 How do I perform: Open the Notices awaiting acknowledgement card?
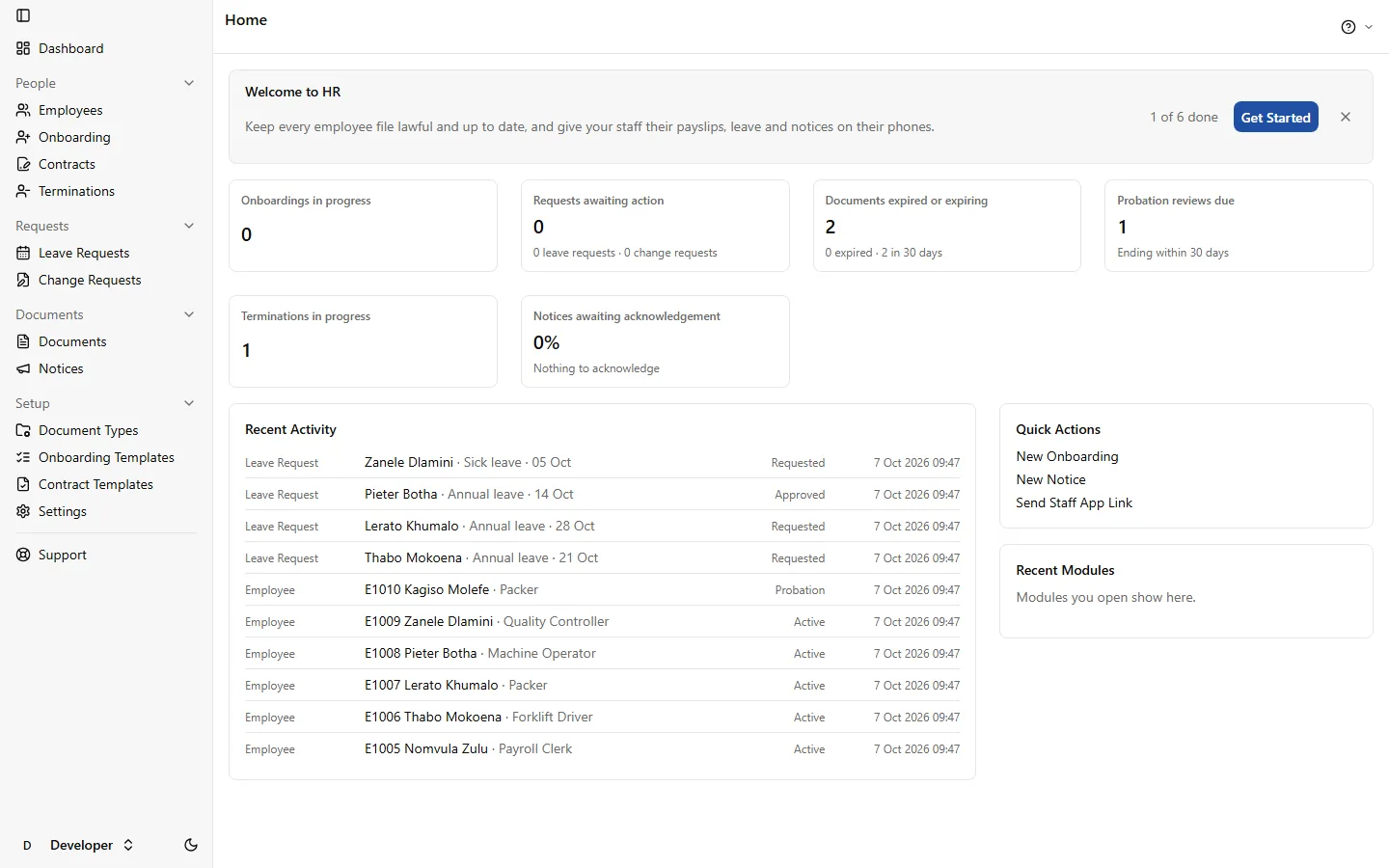point(655,341)
